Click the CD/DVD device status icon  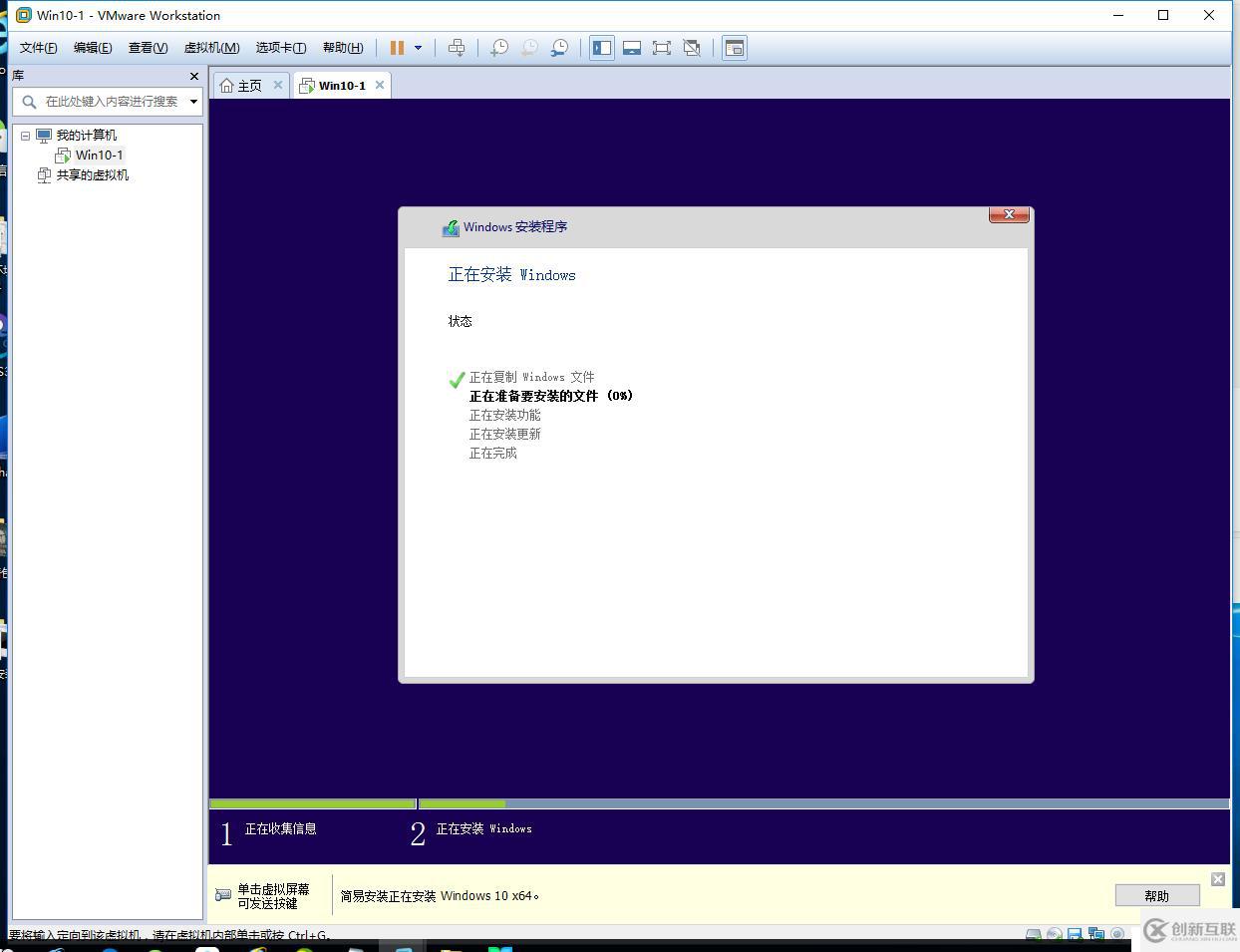pyautogui.click(x=1054, y=935)
